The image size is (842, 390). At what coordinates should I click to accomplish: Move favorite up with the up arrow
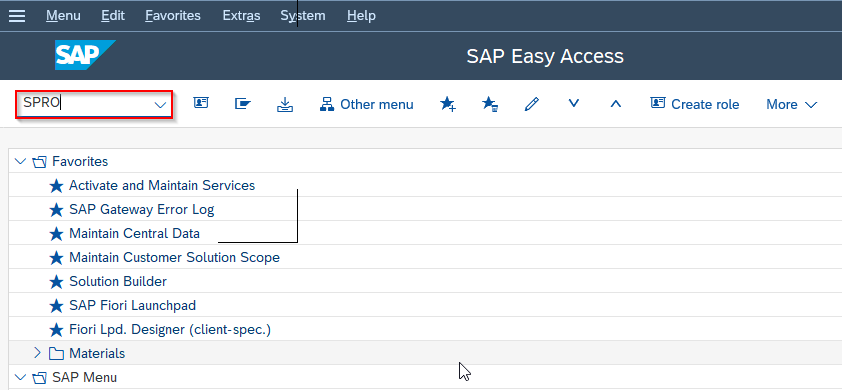coord(616,103)
